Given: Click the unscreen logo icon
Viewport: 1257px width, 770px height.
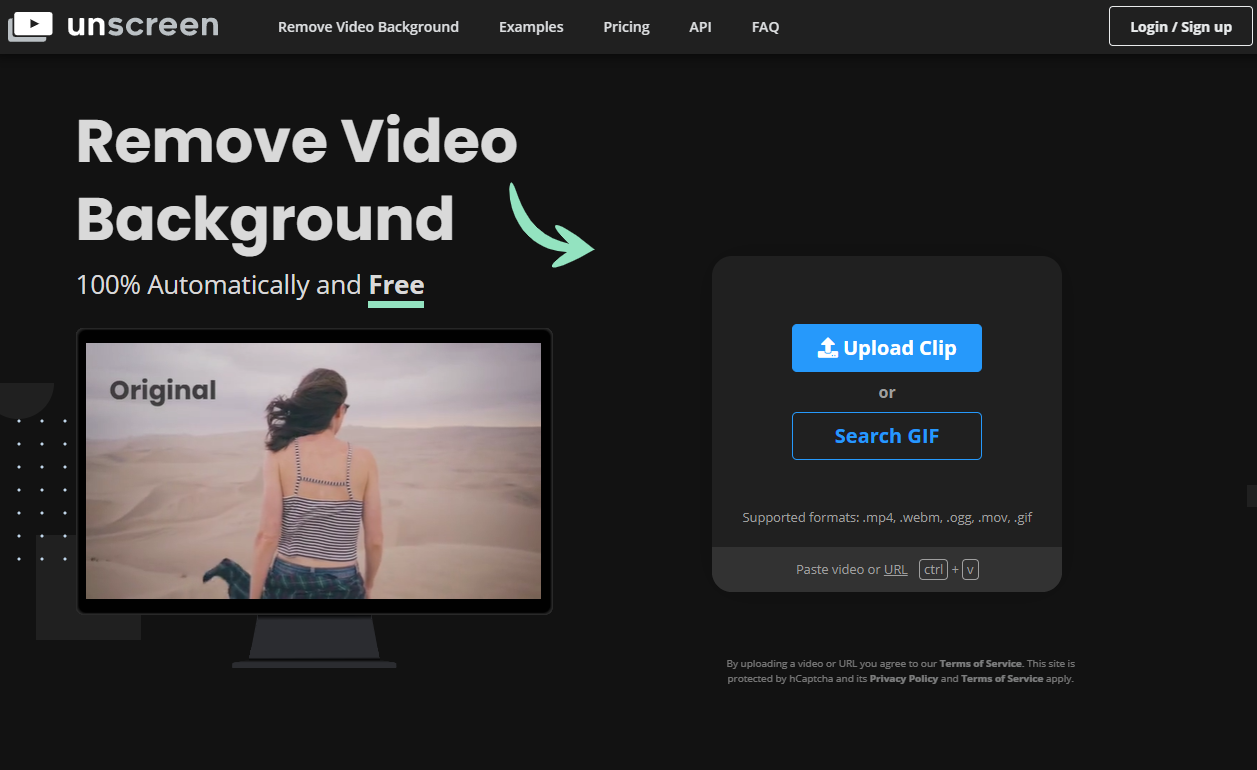Looking at the screenshot, I should [x=30, y=27].
